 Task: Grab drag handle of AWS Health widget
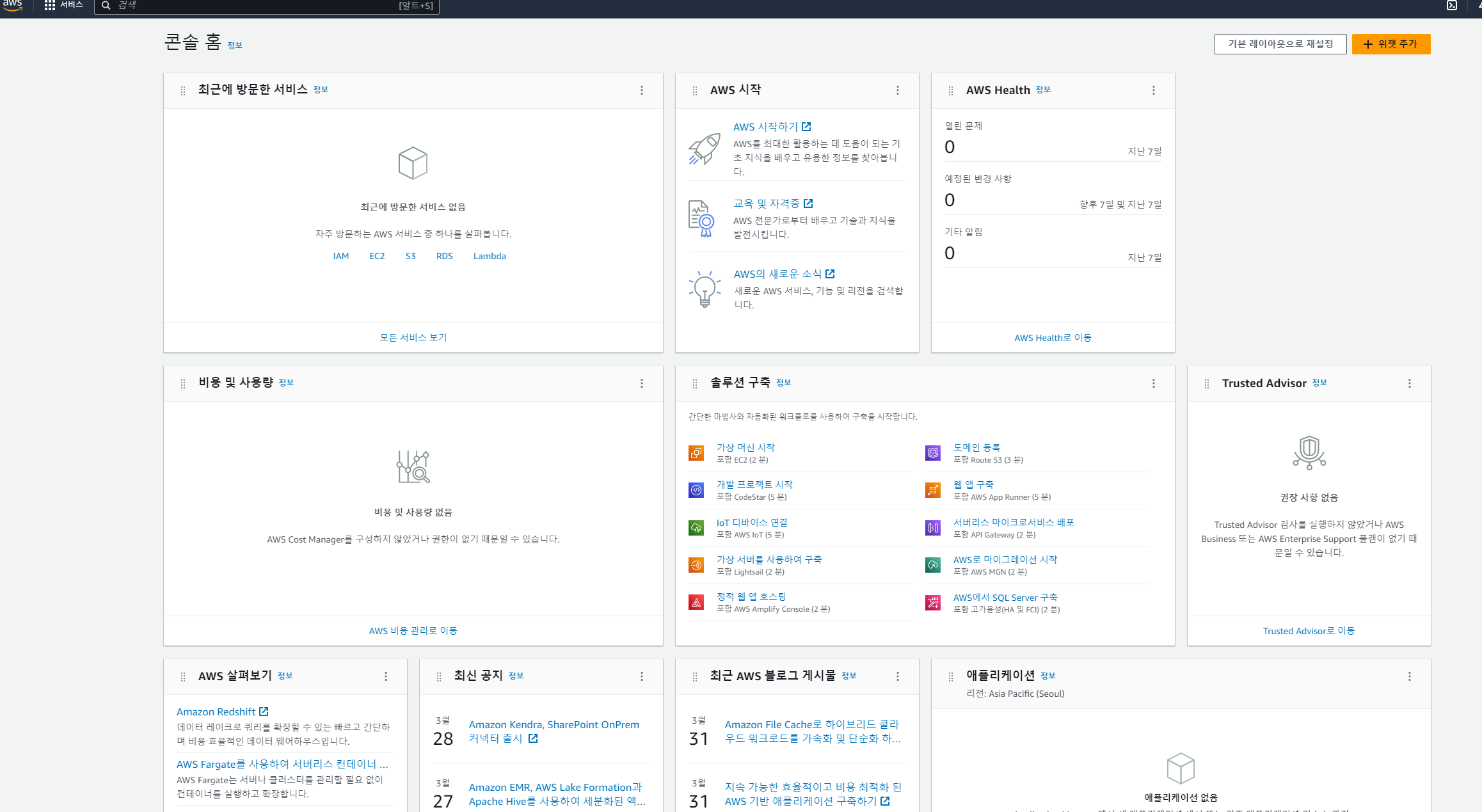951,91
